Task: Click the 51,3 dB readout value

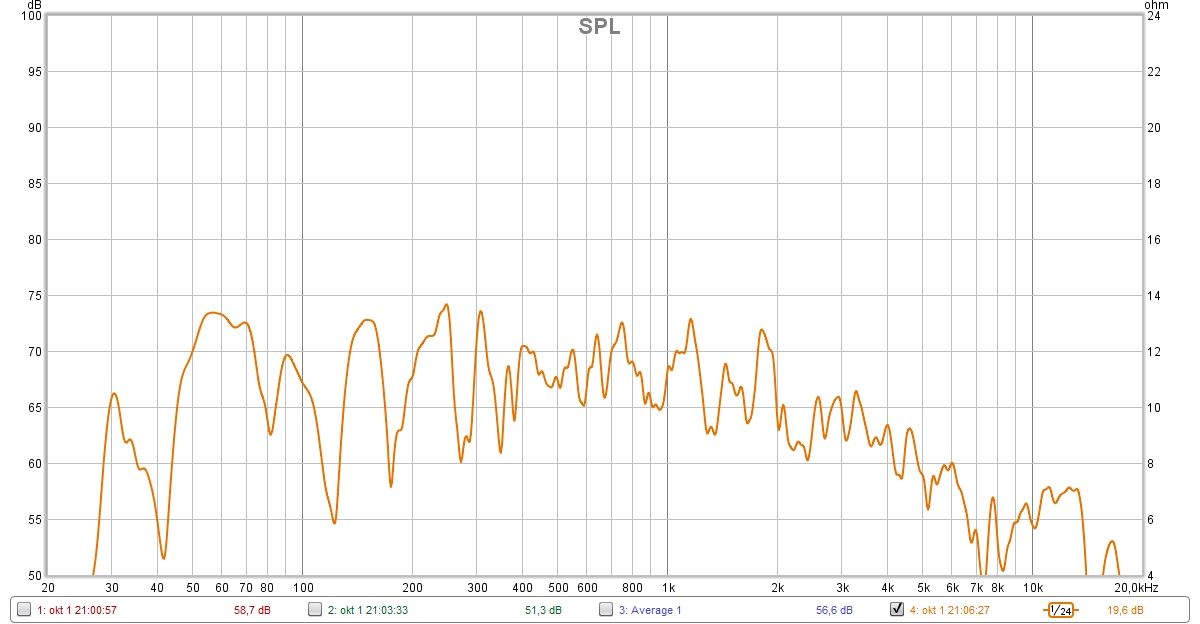Action: pos(543,610)
